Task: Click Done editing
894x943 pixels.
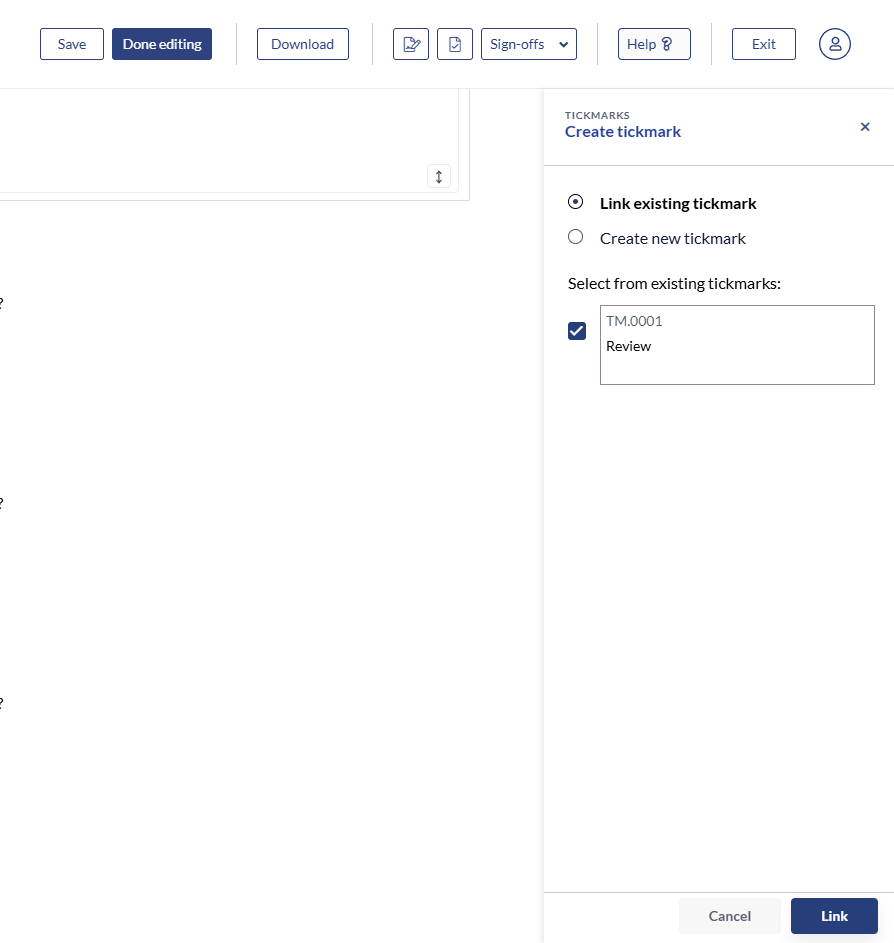Action: click(162, 44)
